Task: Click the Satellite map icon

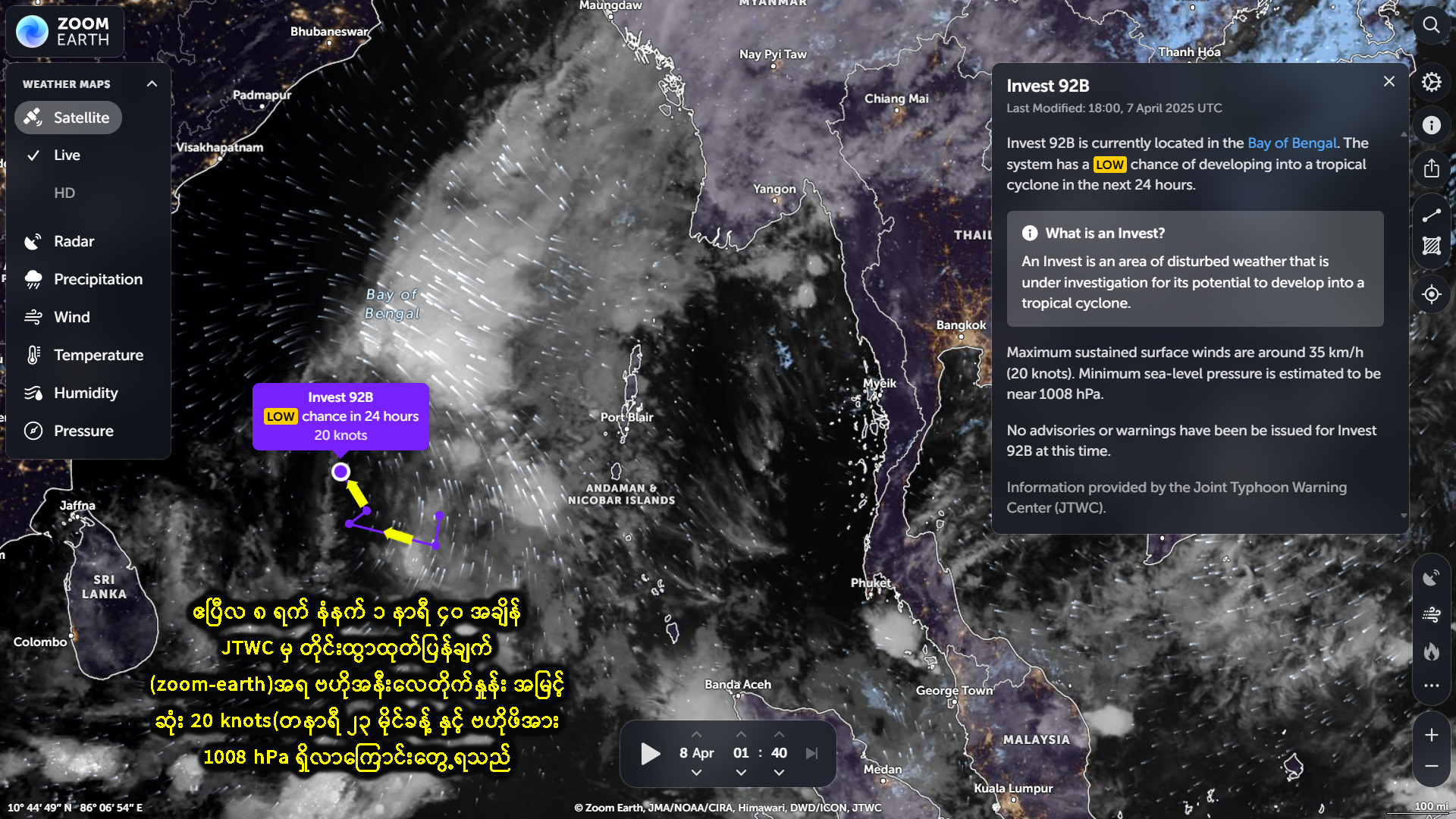Action: click(33, 118)
